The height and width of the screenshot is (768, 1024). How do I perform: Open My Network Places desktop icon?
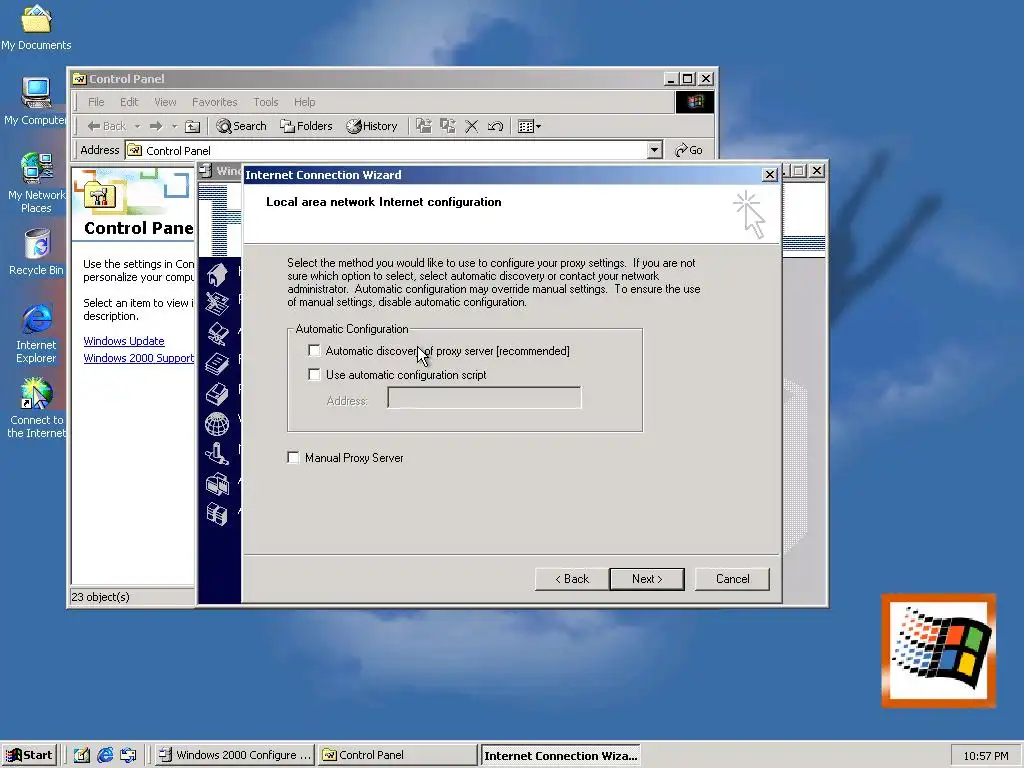[36, 183]
